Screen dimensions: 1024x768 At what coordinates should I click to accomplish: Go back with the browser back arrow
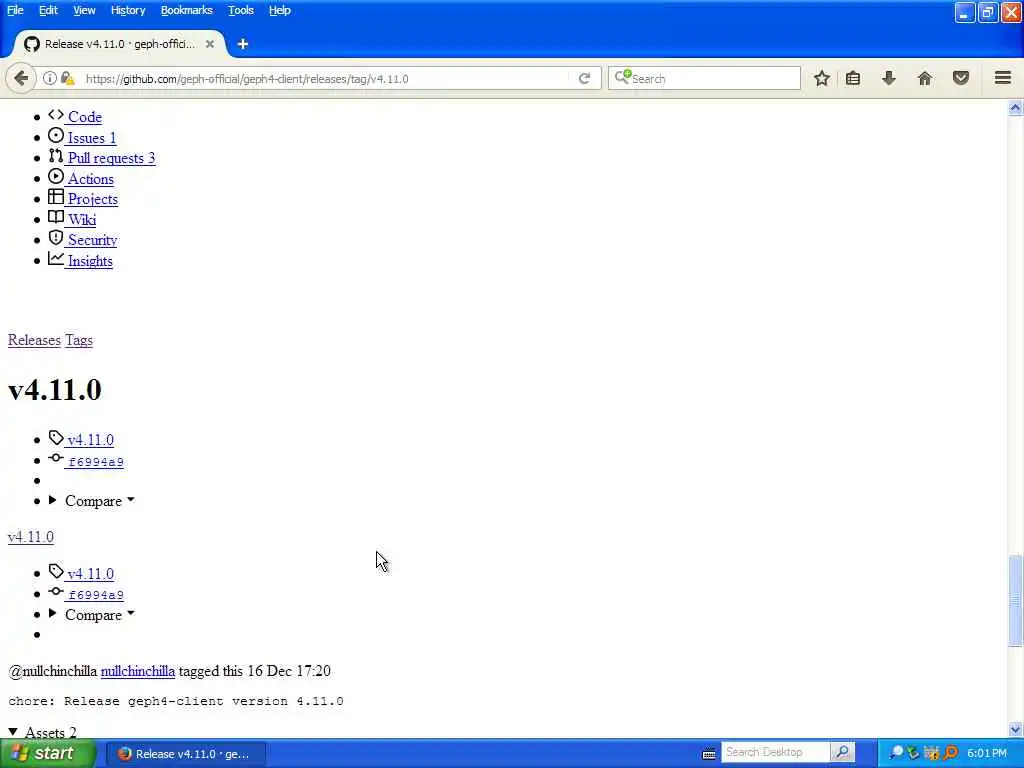[21, 78]
